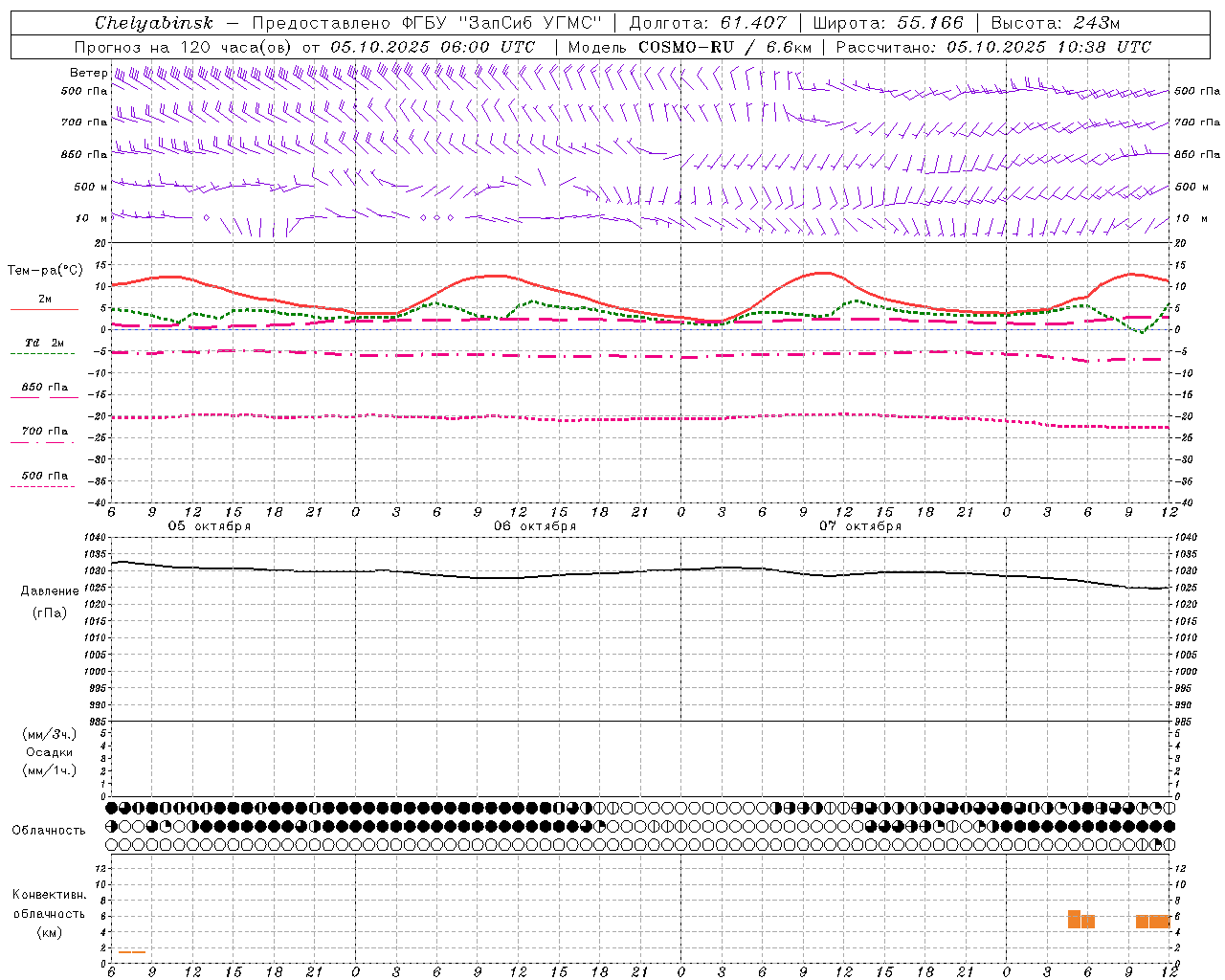1225x980 pixels.
Task: Click the '07 октября' date label
Action: click(860, 526)
